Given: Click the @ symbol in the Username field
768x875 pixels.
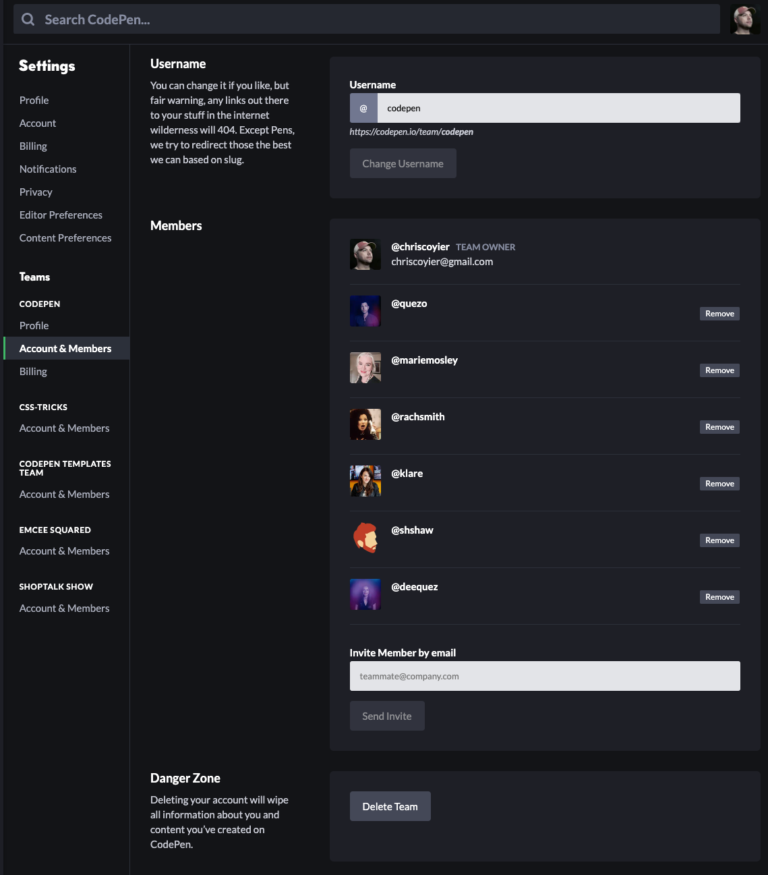Looking at the screenshot, I should click(363, 107).
